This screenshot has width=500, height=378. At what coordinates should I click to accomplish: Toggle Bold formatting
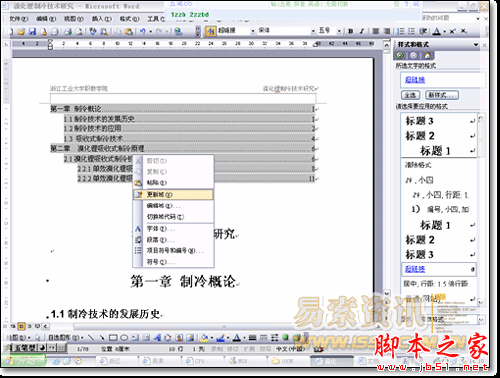click(350, 31)
